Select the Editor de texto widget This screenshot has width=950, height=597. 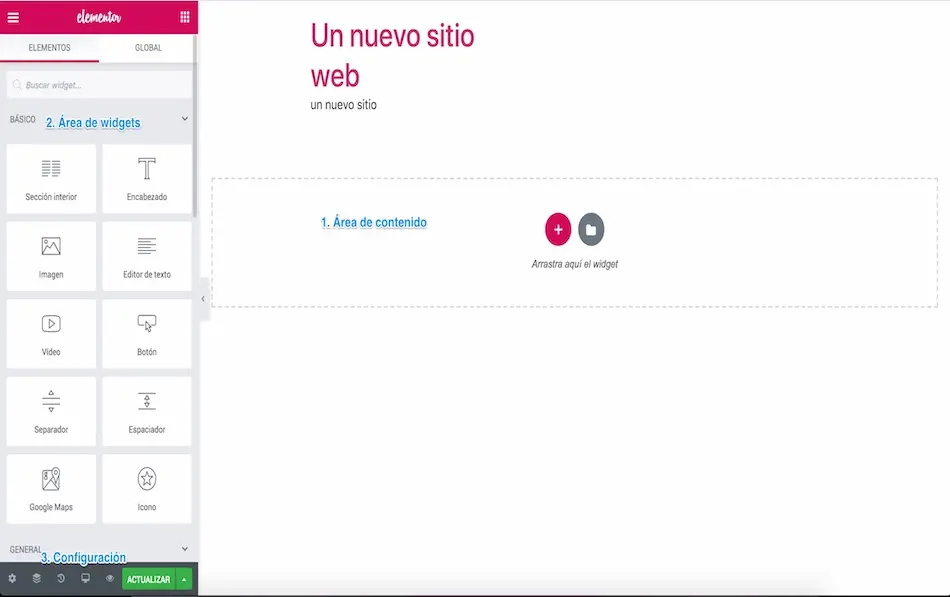pyautogui.click(x=147, y=256)
